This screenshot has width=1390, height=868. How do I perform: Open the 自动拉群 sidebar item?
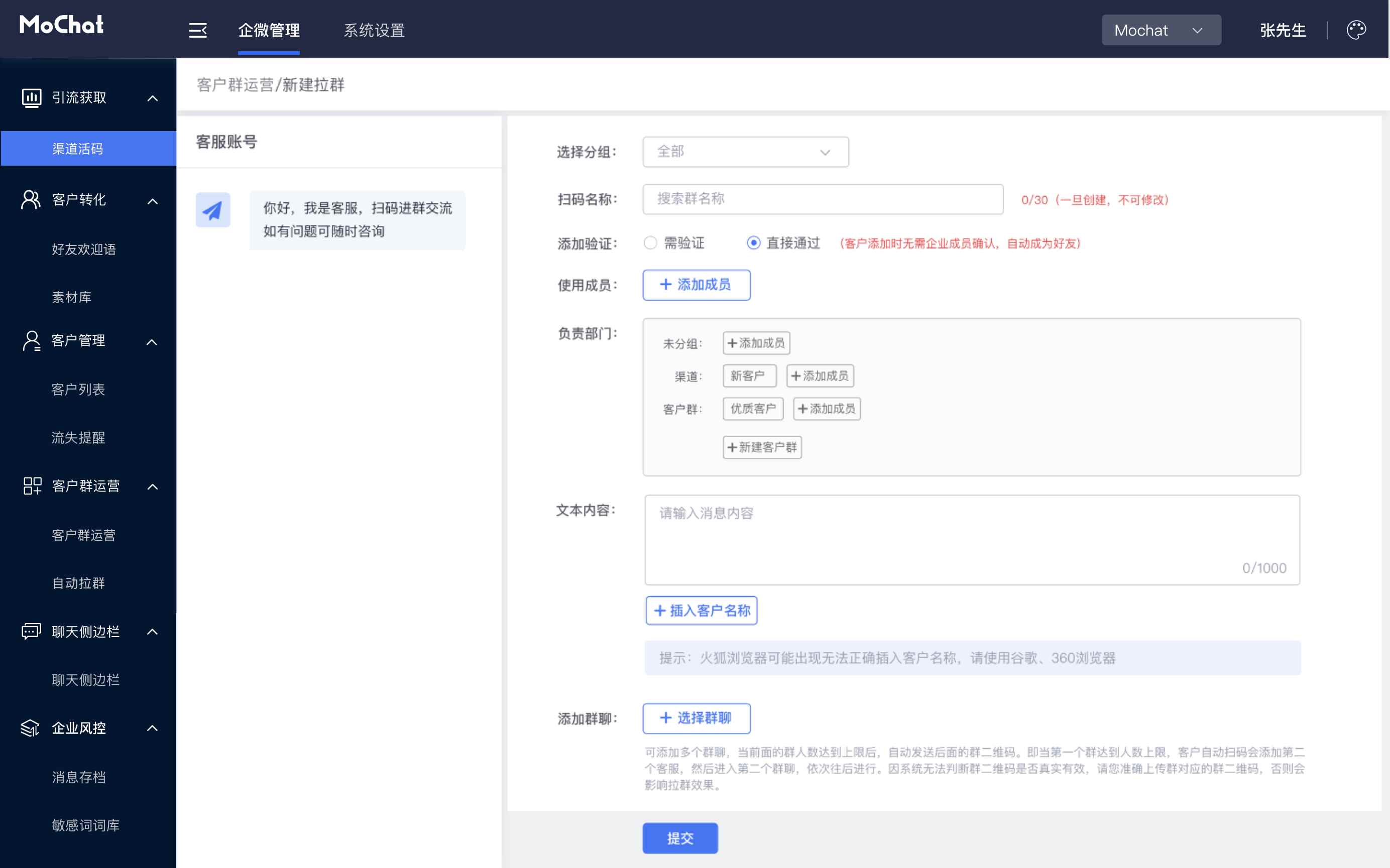(78, 583)
